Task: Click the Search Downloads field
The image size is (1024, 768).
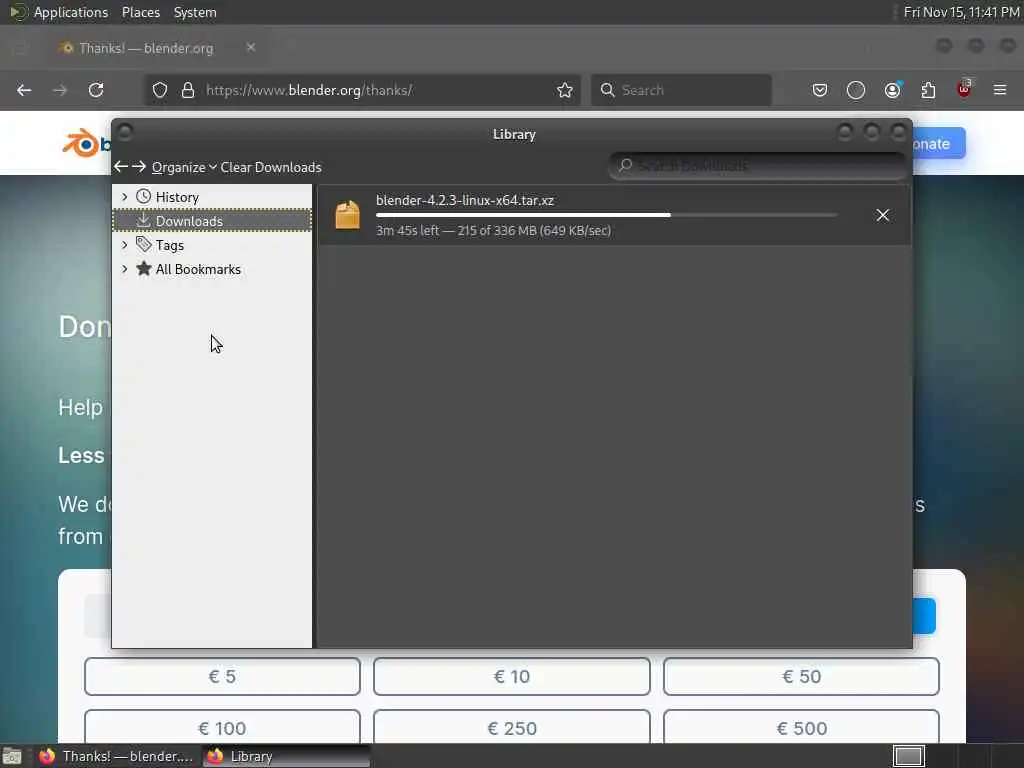Action: (x=758, y=166)
